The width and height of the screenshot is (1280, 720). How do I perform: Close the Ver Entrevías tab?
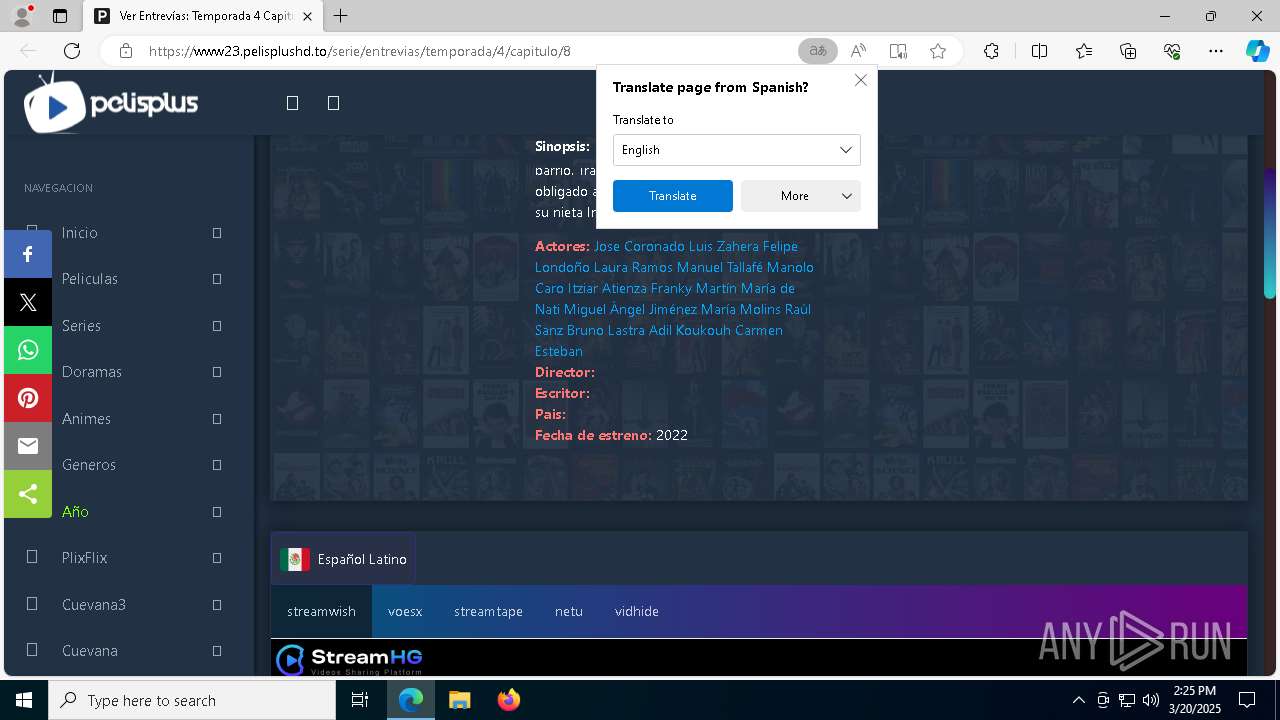[x=307, y=16]
